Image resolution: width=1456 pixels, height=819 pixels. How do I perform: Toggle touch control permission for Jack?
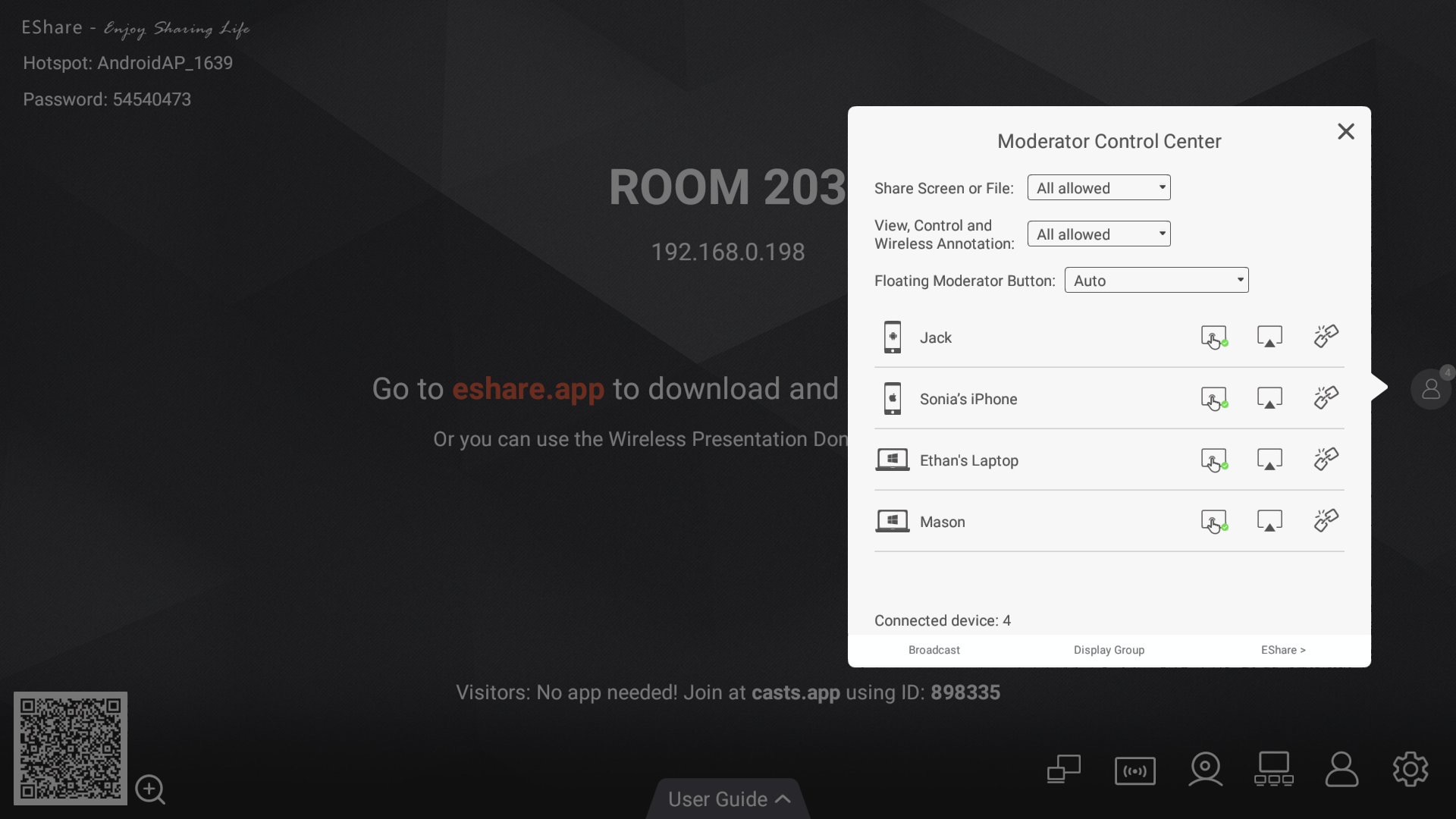coord(1213,337)
